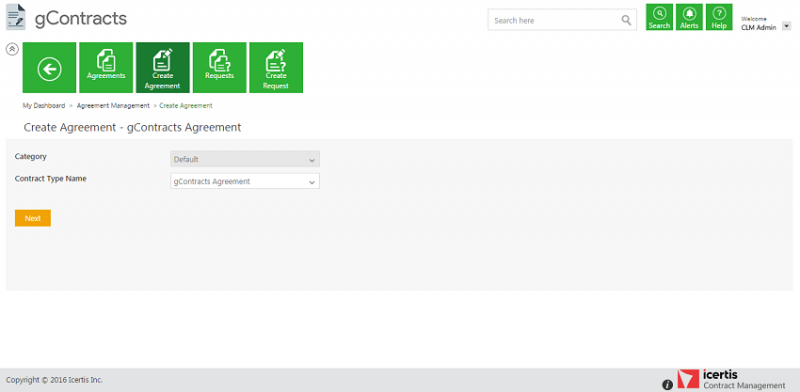Click the Contract Type Name label

(51, 179)
